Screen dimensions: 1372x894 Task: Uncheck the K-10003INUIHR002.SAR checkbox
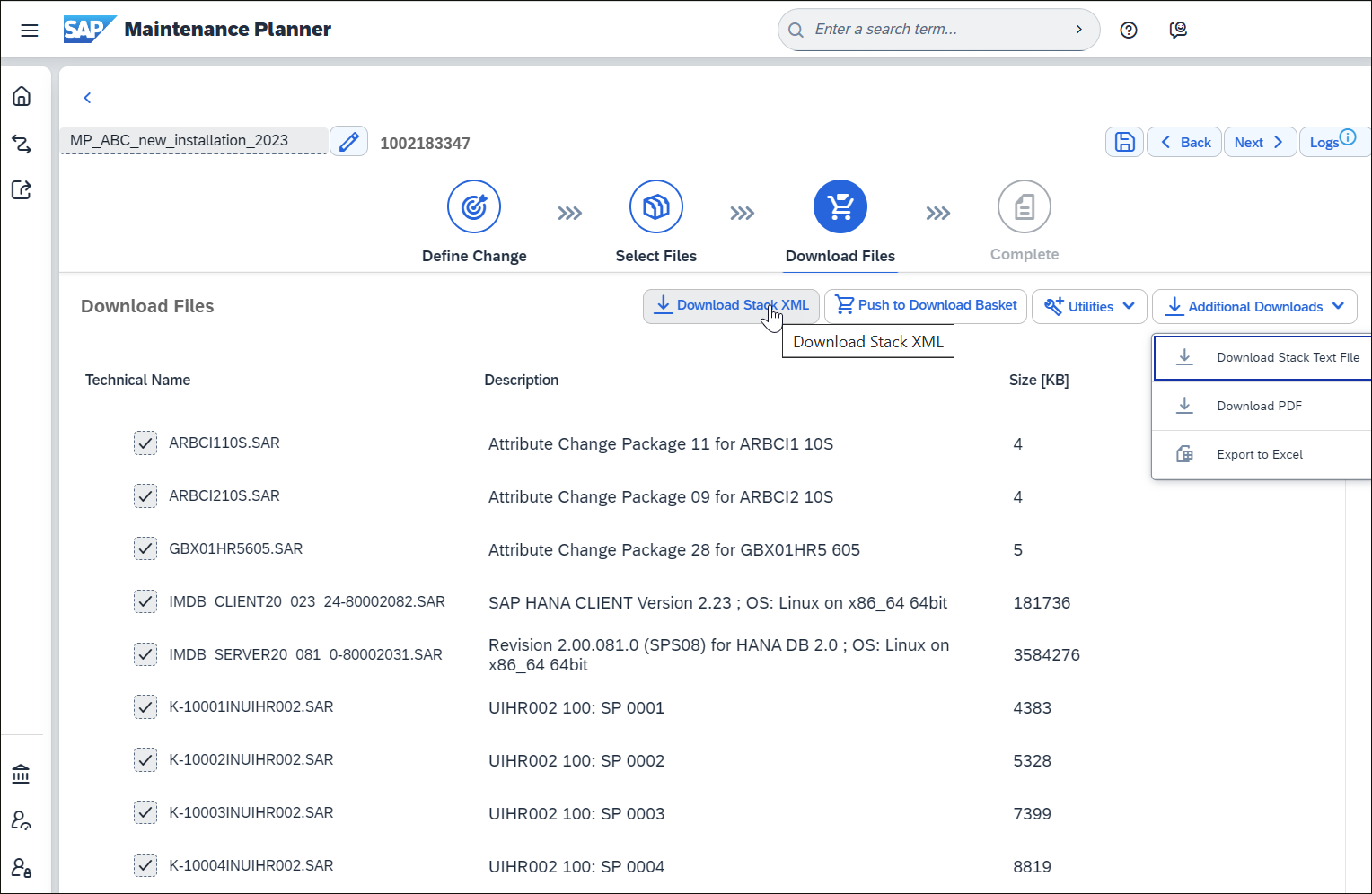pos(145,812)
